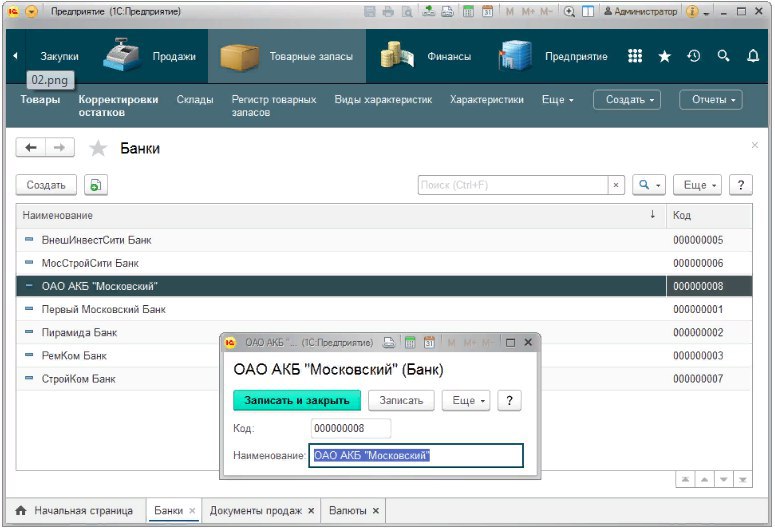This screenshot has height=530, width=775.
Task: Open the 1C main menu dropdown
Action: click(32, 11)
